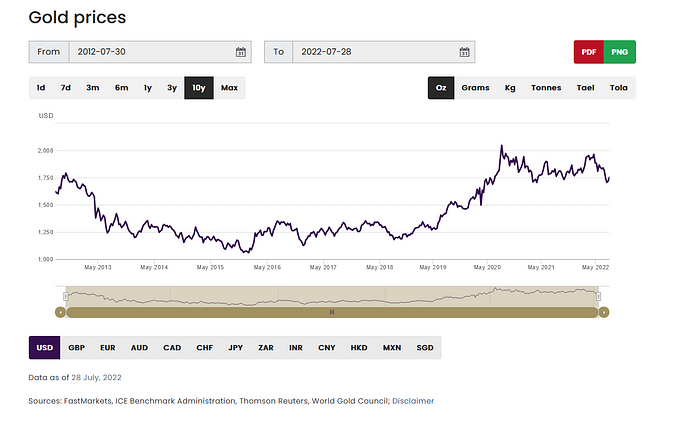Switch weight unit to Tola
The image size is (700, 439).
(619, 88)
